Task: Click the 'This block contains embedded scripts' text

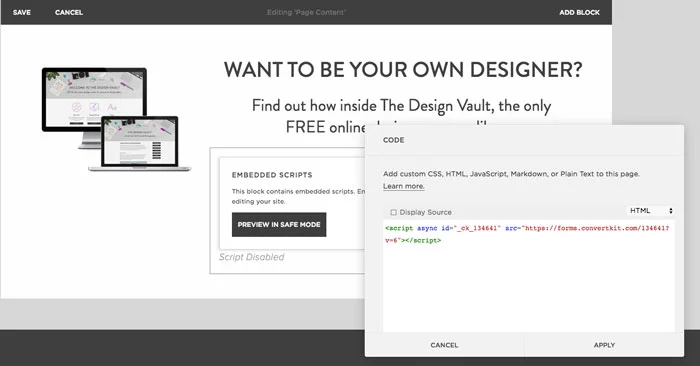Action: point(298,196)
